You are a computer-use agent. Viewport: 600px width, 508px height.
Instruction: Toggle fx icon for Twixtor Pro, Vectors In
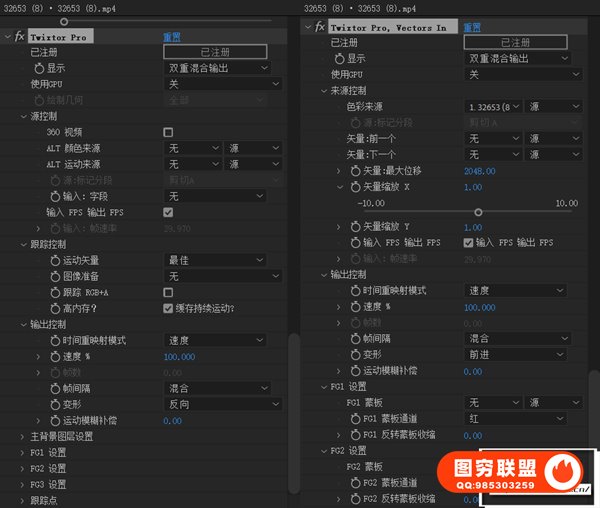(320, 27)
